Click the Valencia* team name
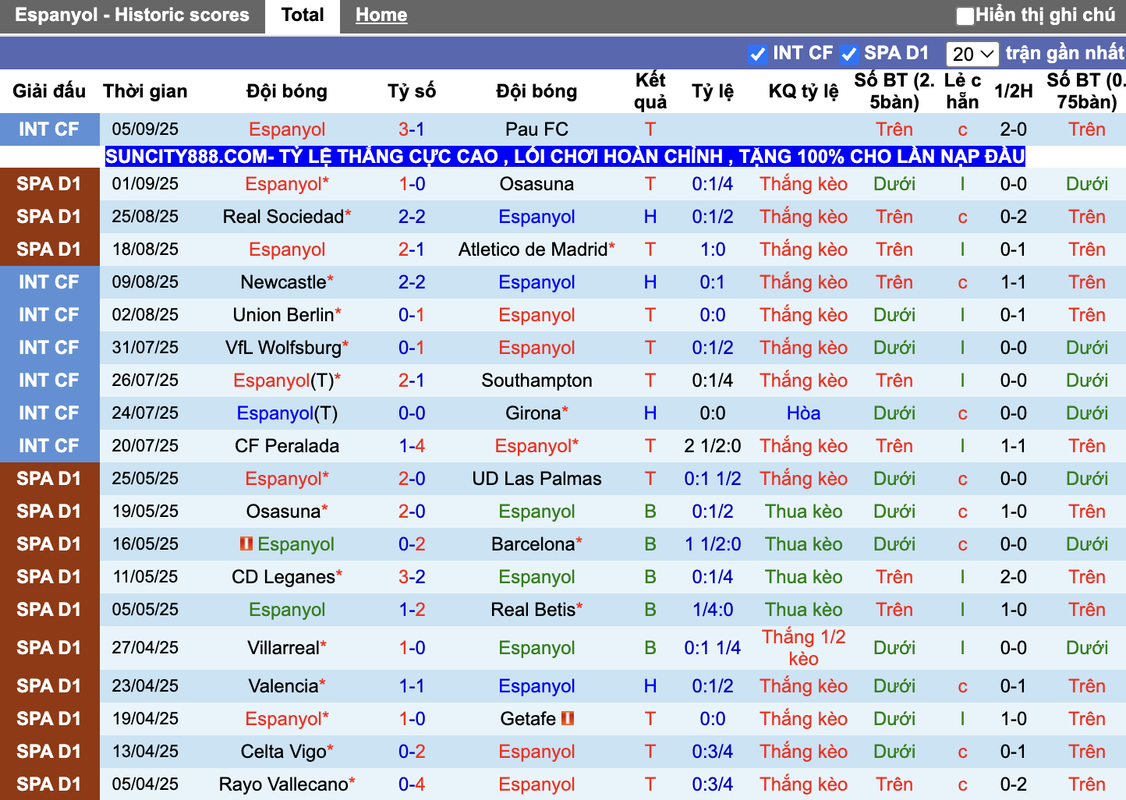This screenshot has width=1126, height=800. coord(287,686)
